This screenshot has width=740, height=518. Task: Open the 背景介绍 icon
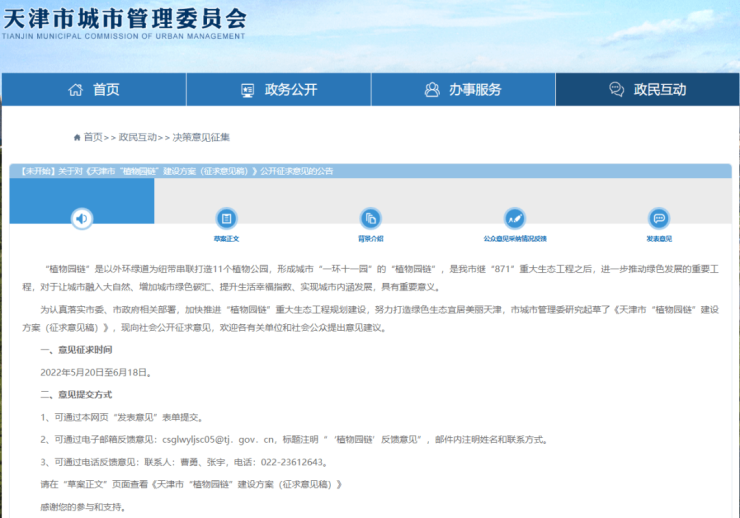(x=370, y=218)
